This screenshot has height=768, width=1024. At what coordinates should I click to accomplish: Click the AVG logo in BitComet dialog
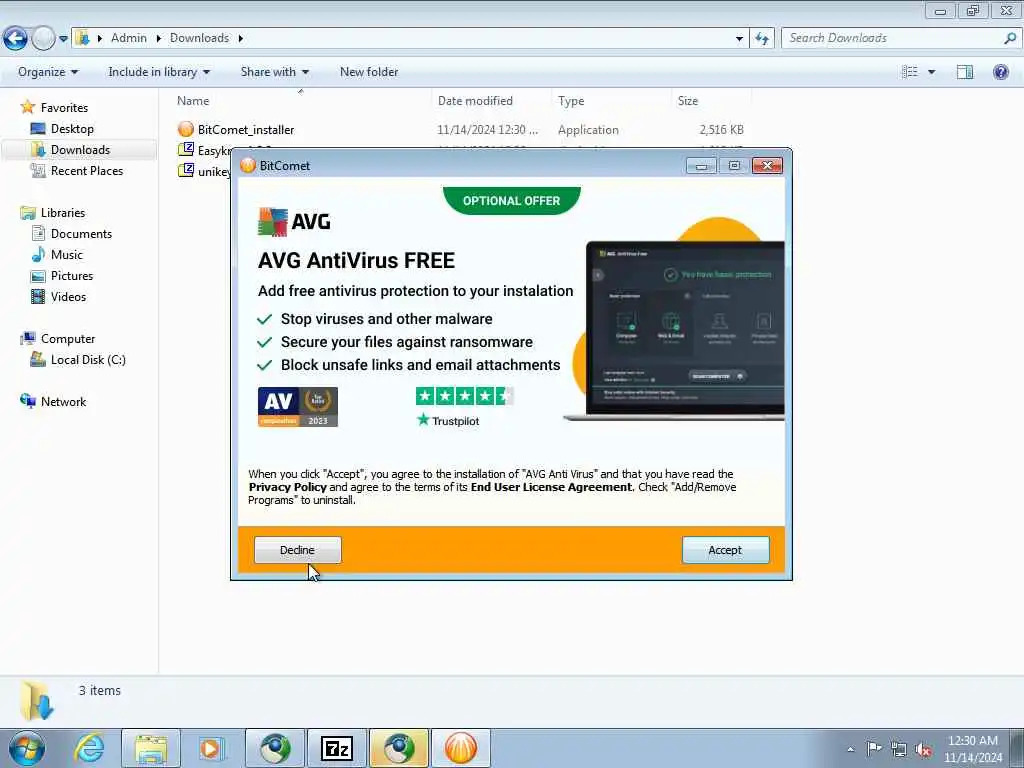pos(295,222)
